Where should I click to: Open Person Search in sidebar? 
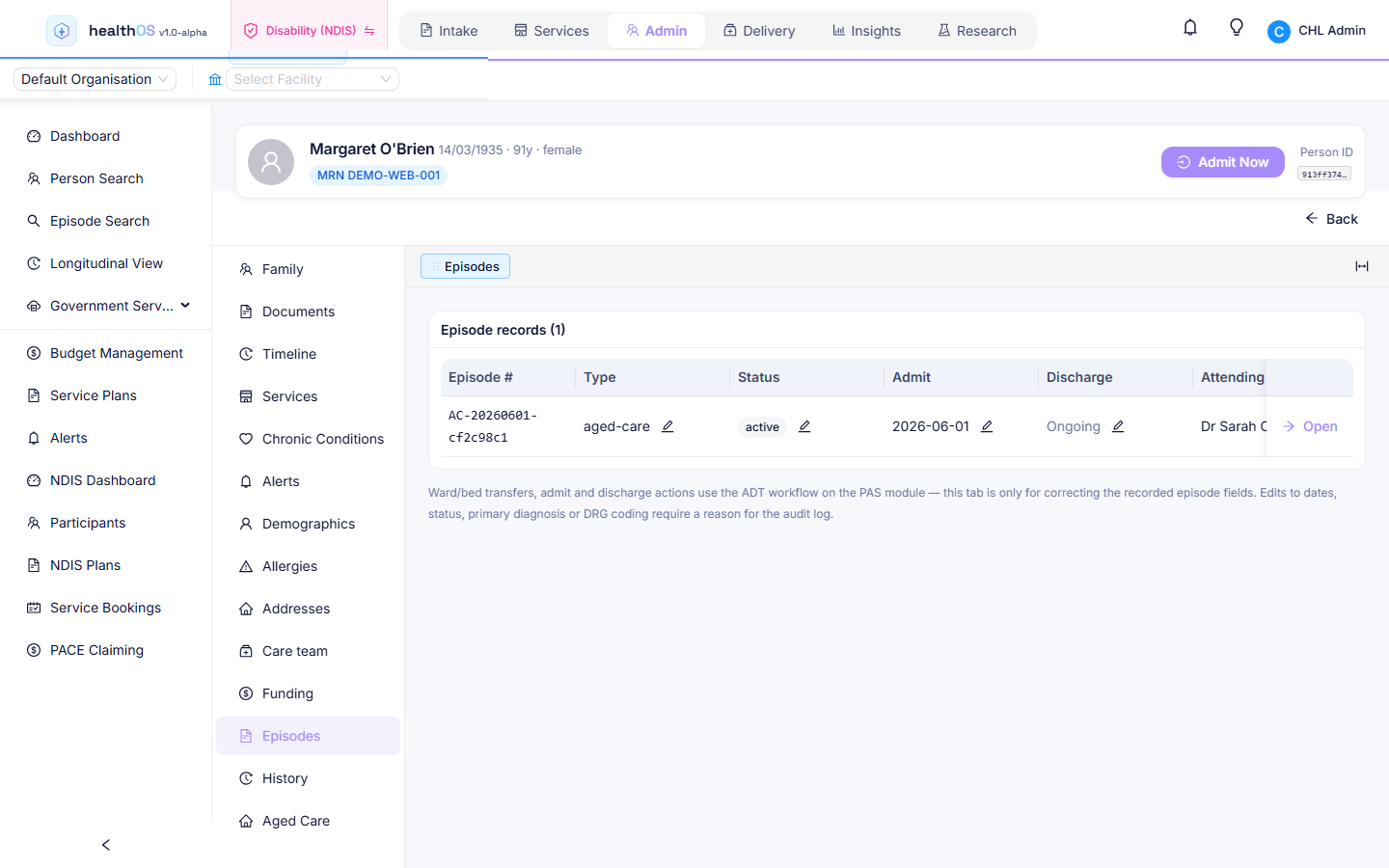[x=106, y=178]
